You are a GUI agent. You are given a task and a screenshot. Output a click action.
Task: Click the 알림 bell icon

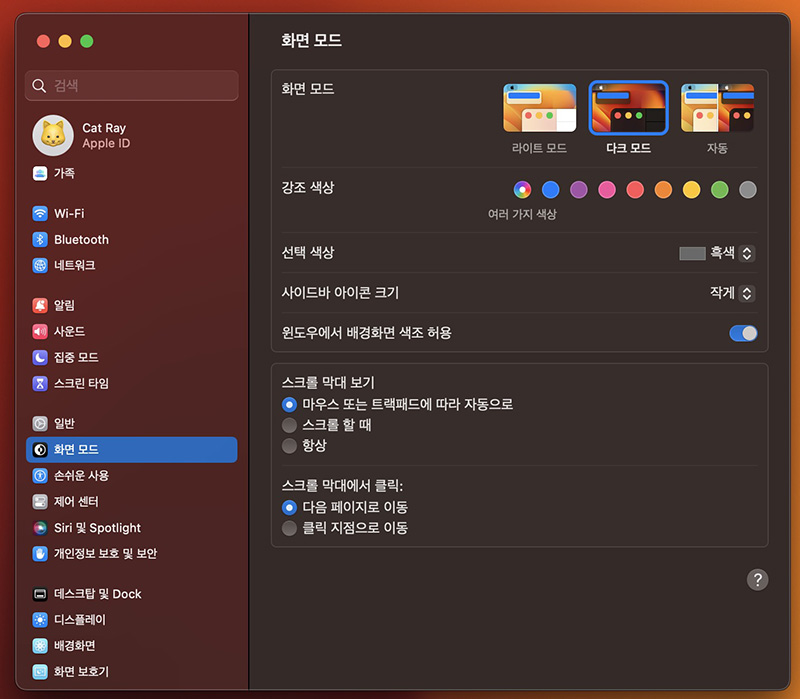40,306
